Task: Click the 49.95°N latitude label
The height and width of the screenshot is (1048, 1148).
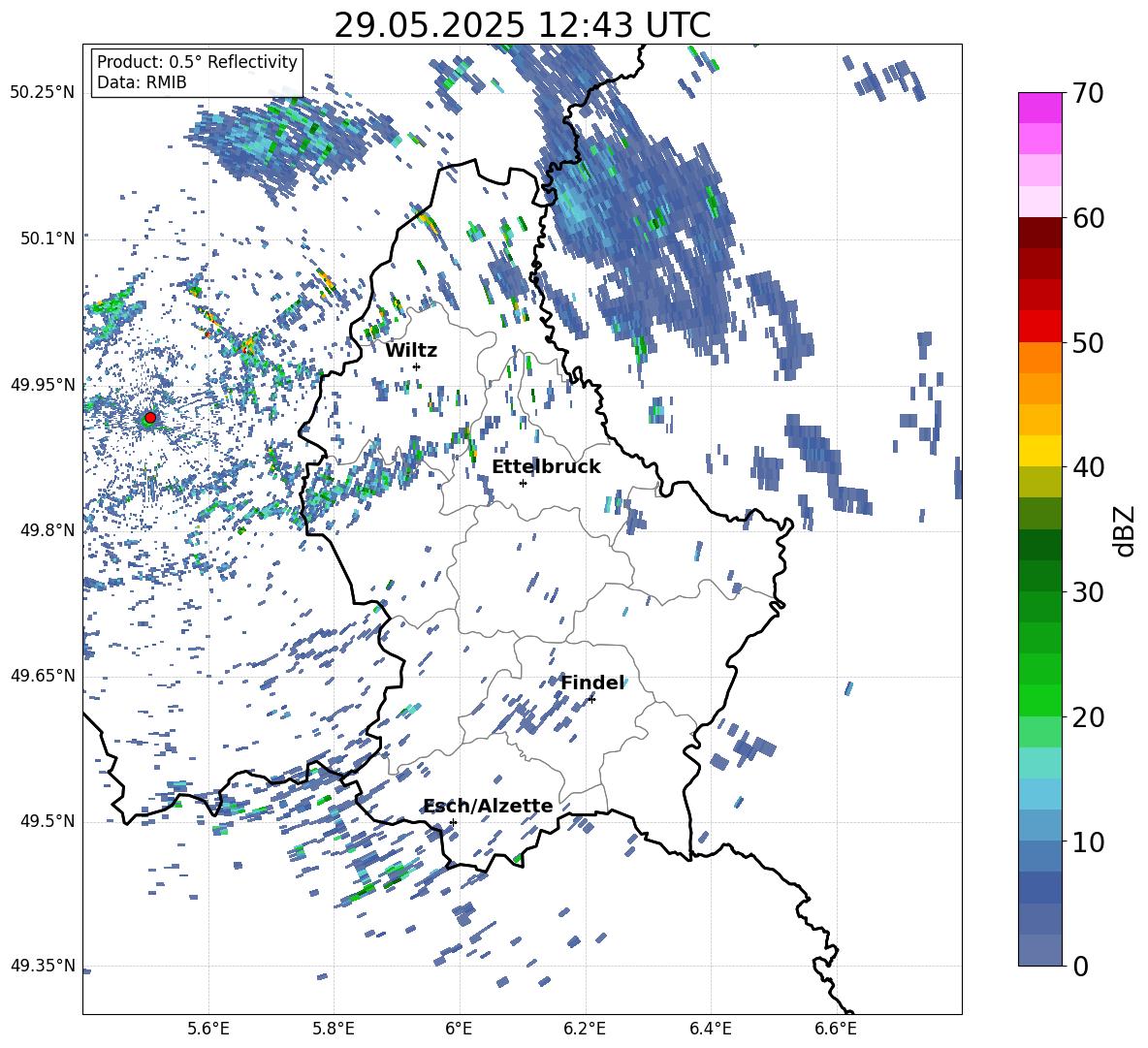Action: point(43,385)
